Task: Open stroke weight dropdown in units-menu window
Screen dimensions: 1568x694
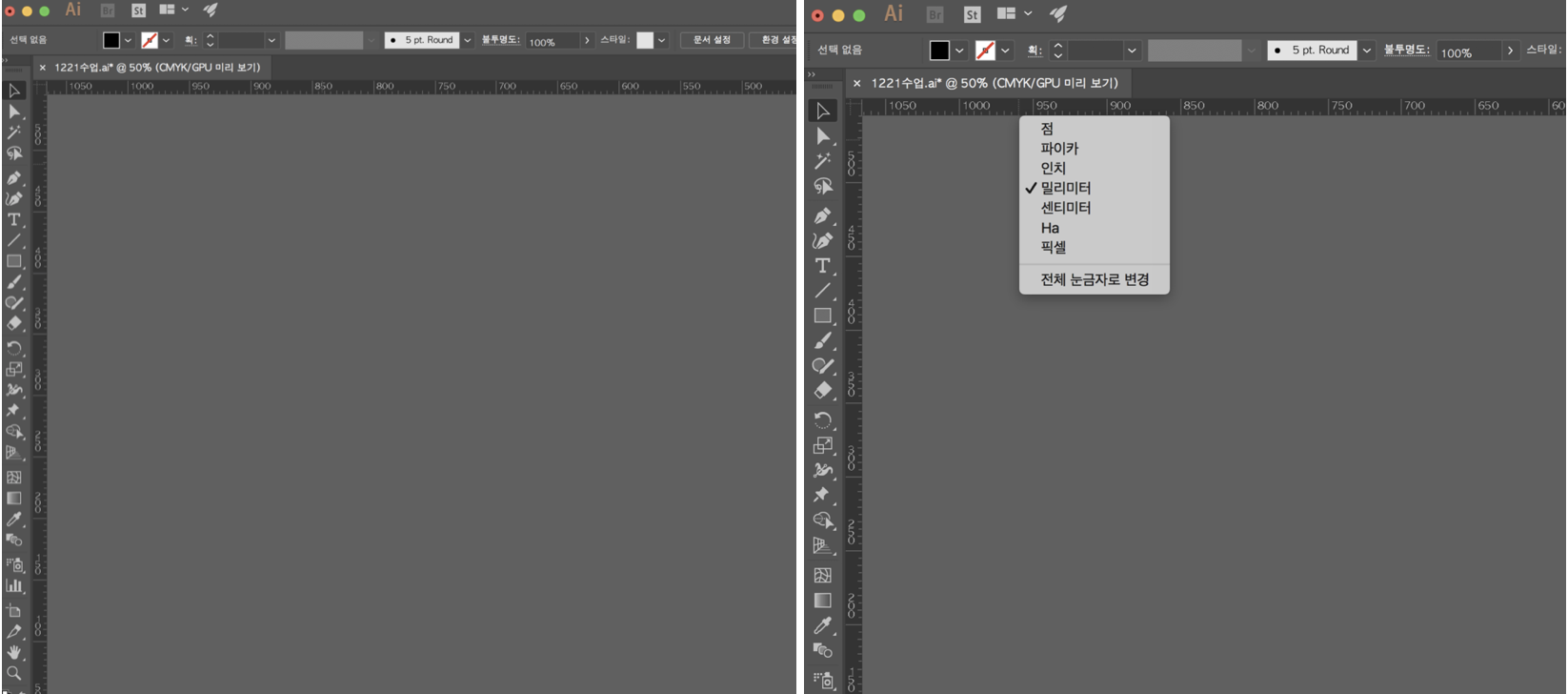Action: 1132,51
